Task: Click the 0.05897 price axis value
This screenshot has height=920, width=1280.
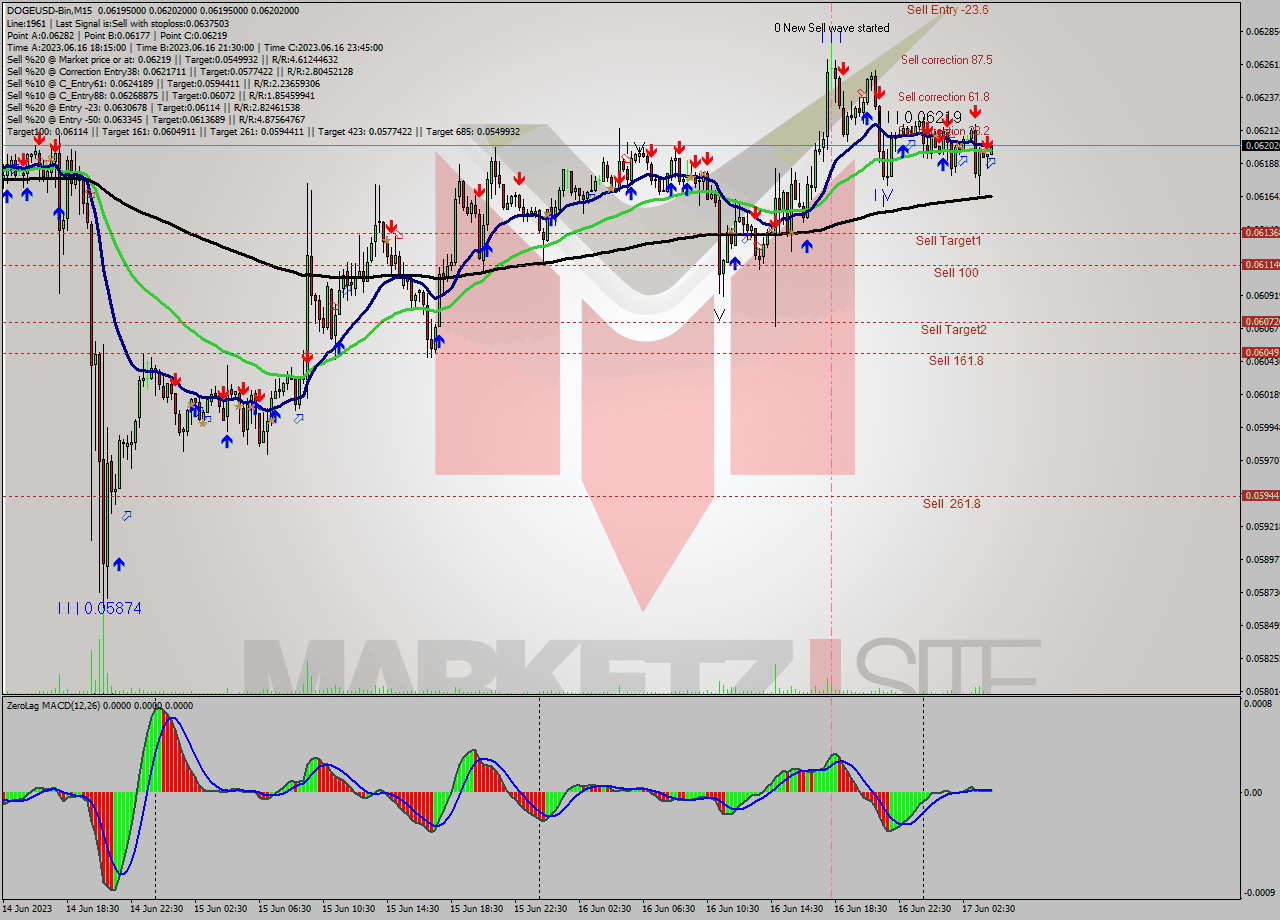Action: [x=1261, y=559]
